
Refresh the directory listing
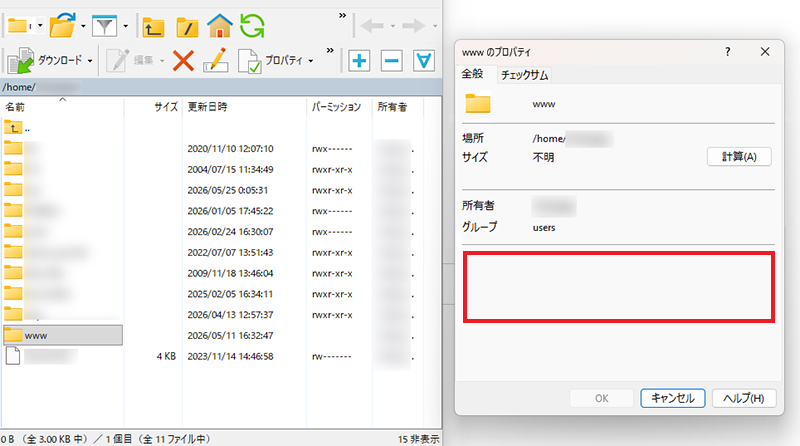click(x=253, y=26)
